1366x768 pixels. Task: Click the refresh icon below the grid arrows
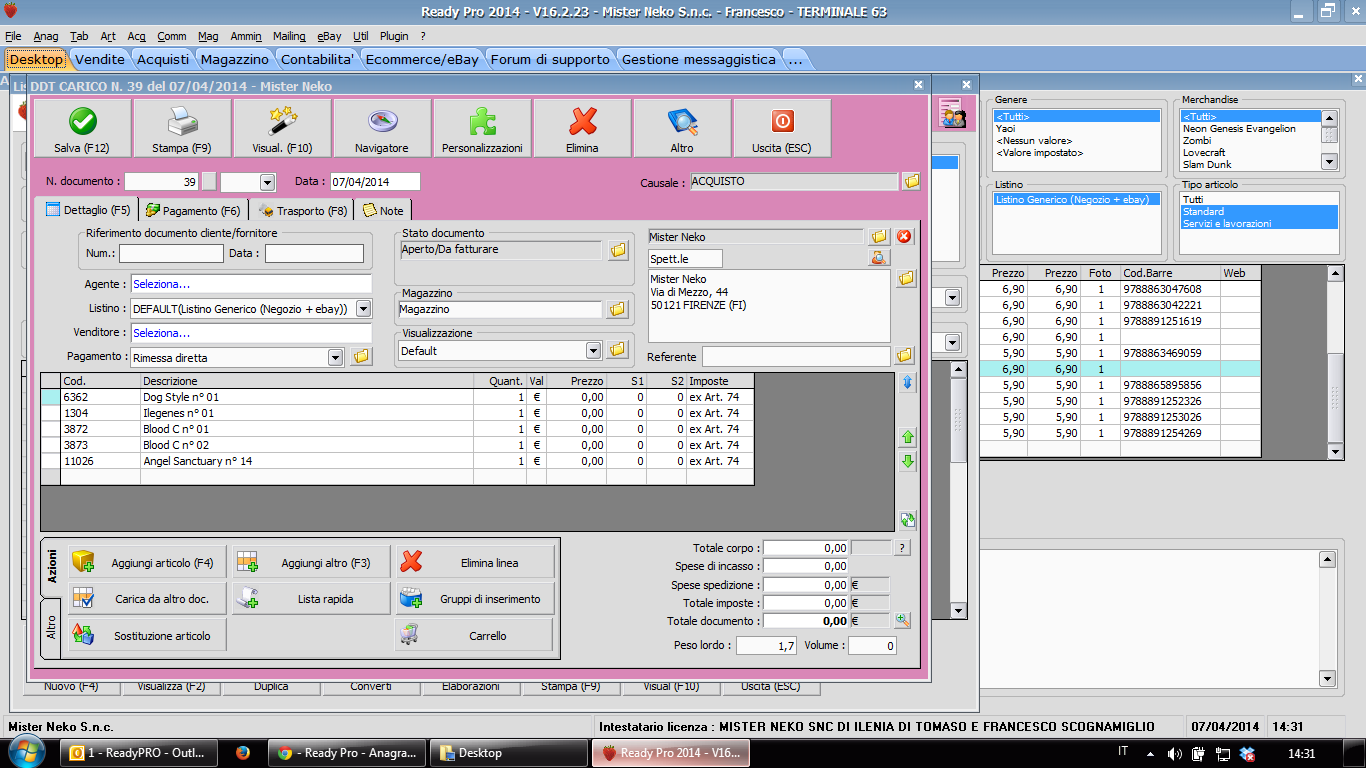908,520
